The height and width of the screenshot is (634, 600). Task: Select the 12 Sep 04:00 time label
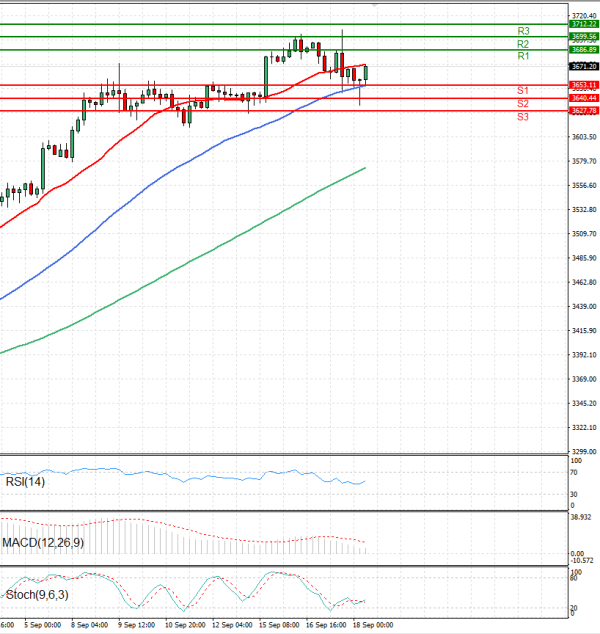232,625
